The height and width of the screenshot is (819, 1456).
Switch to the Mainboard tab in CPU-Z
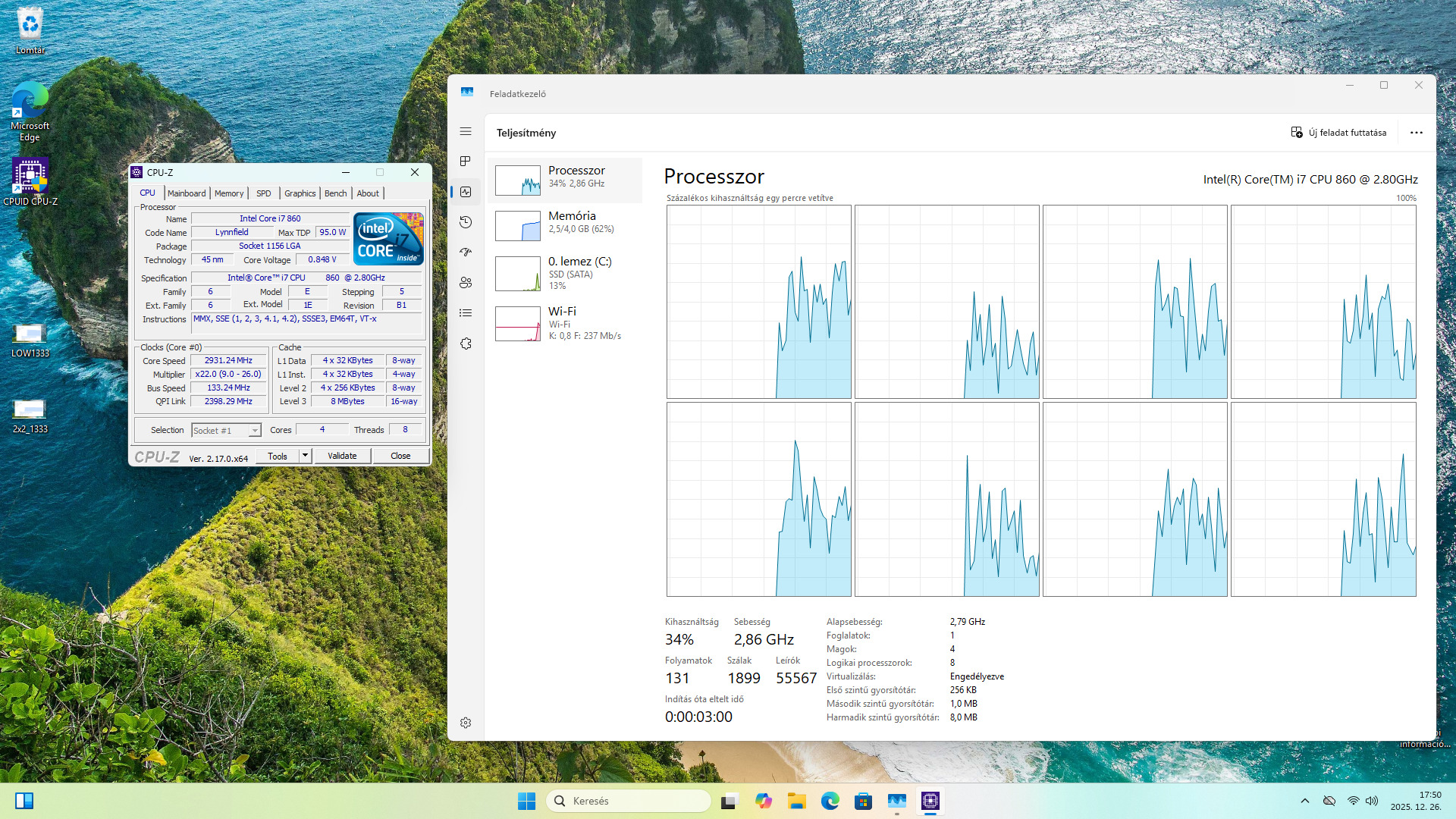tap(187, 193)
